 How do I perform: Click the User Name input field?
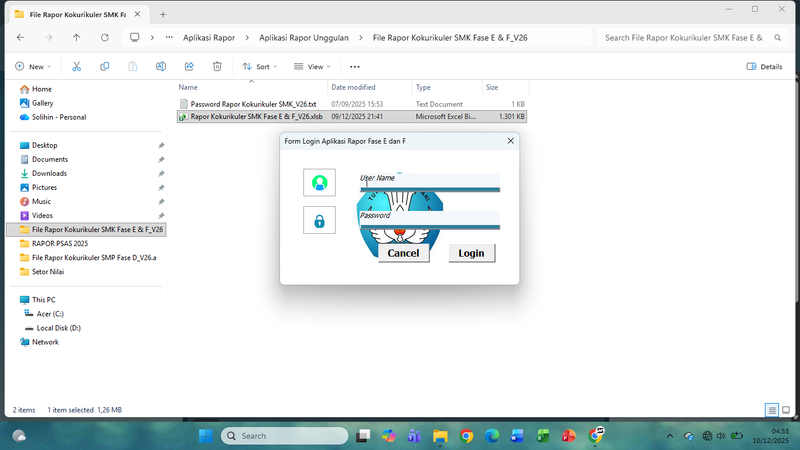[430, 181]
